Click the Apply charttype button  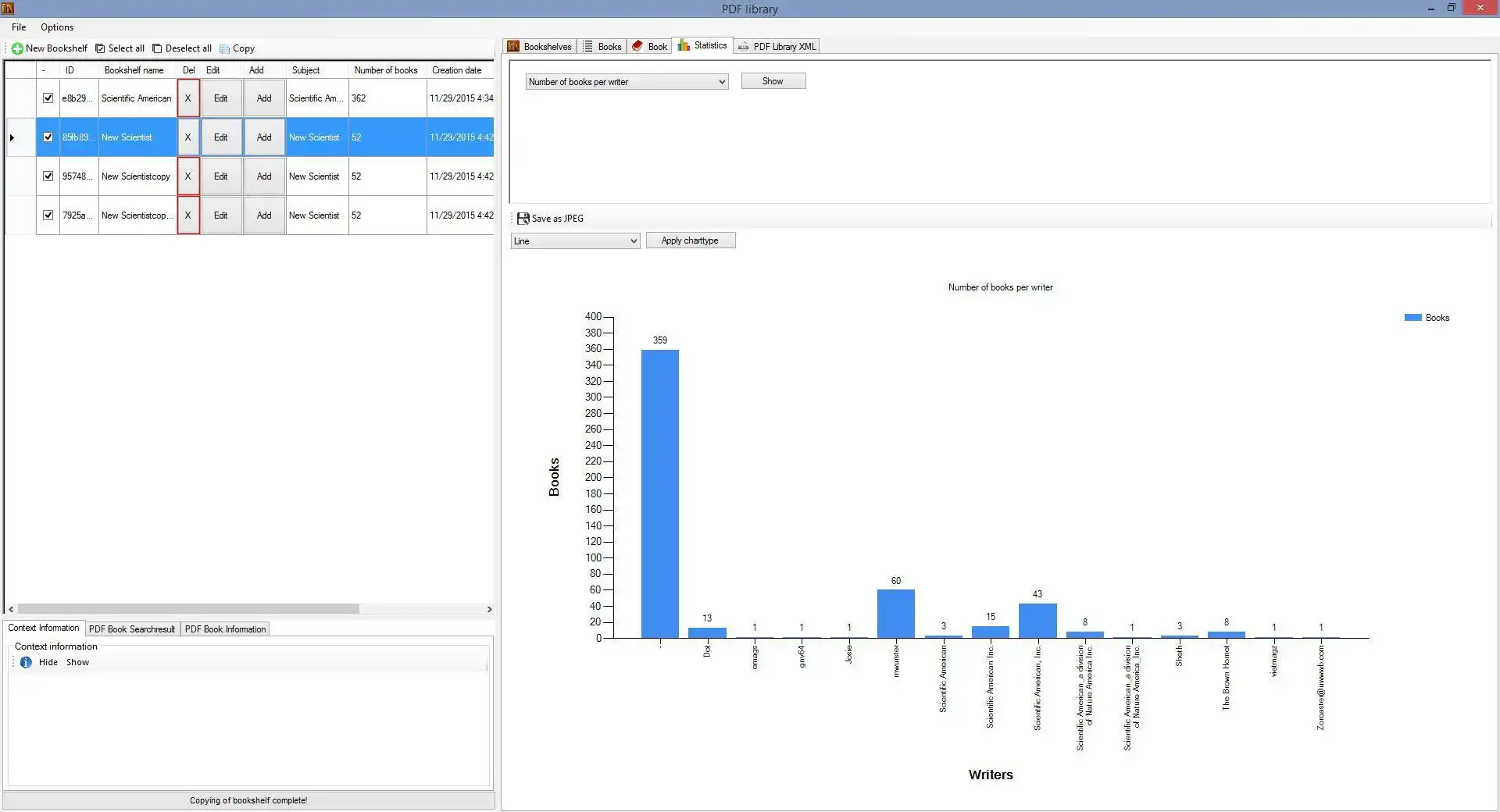click(x=690, y=240)
